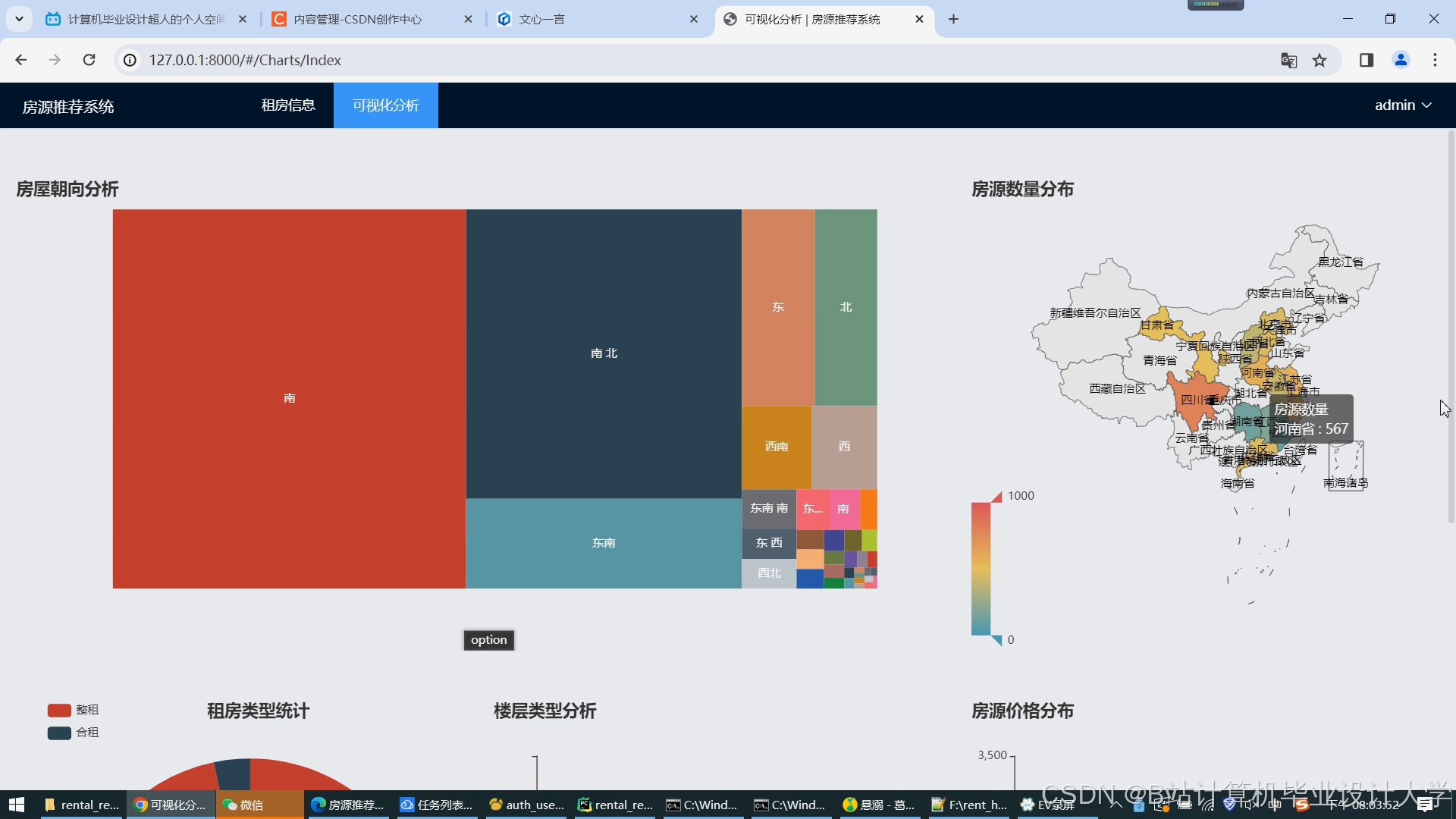Click the browser back arrow

tap(21, 60)
